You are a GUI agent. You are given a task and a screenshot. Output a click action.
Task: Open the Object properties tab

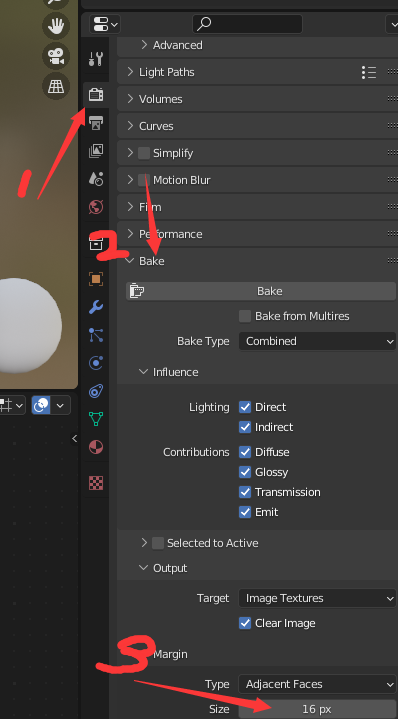pos(96,279)
